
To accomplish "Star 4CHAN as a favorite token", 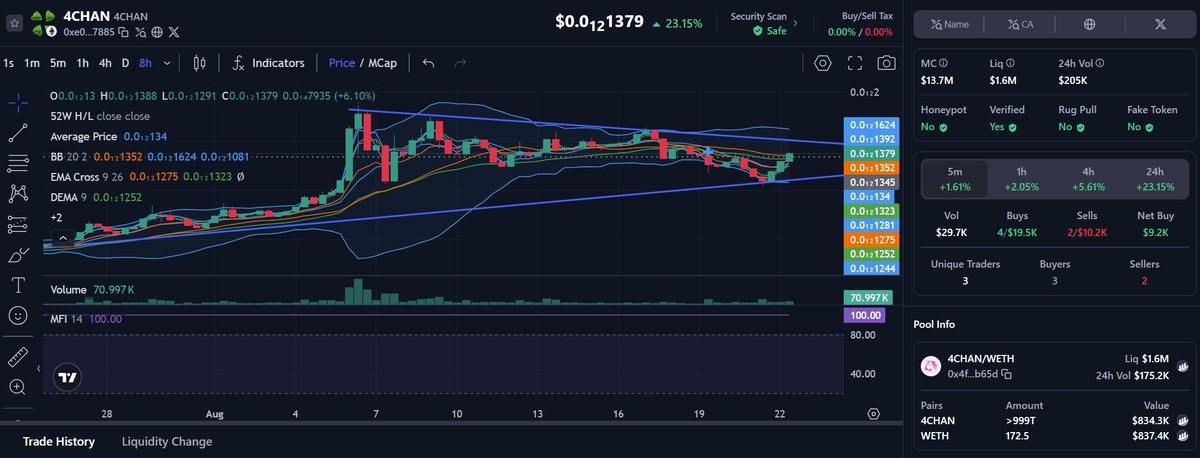I will (14, 23).
